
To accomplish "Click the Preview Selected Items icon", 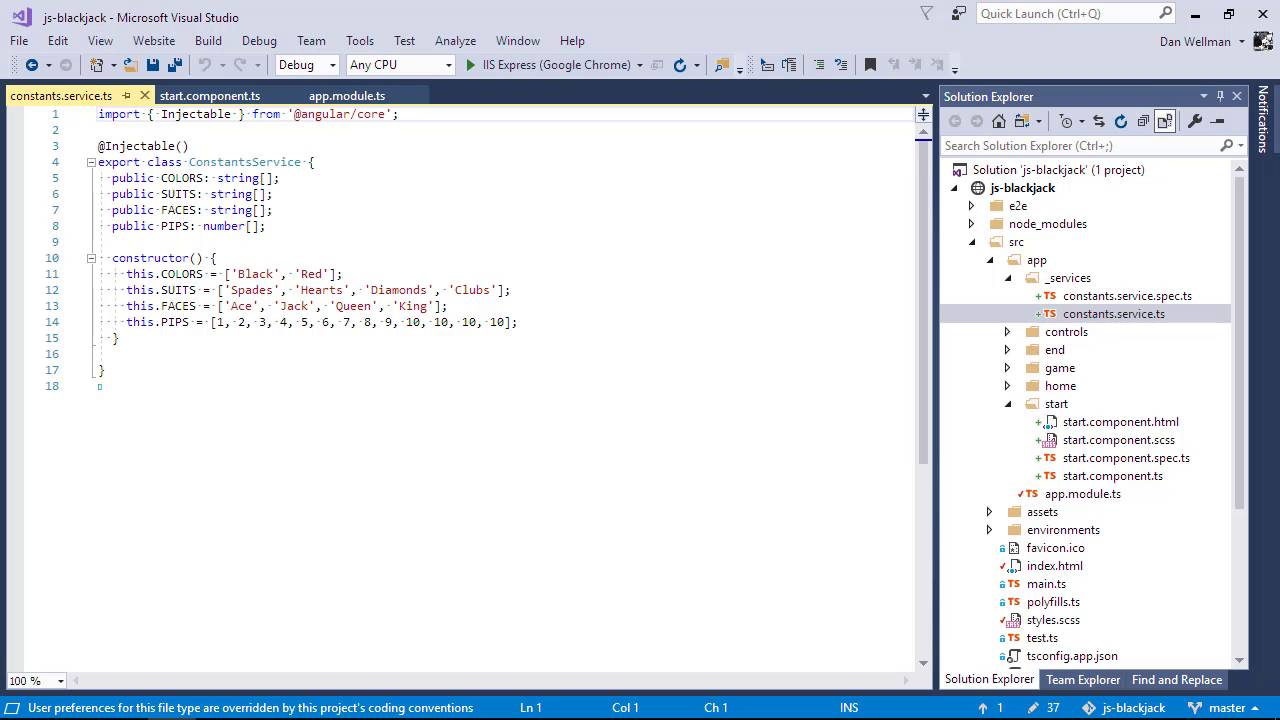I will (x=1217, y=121).
